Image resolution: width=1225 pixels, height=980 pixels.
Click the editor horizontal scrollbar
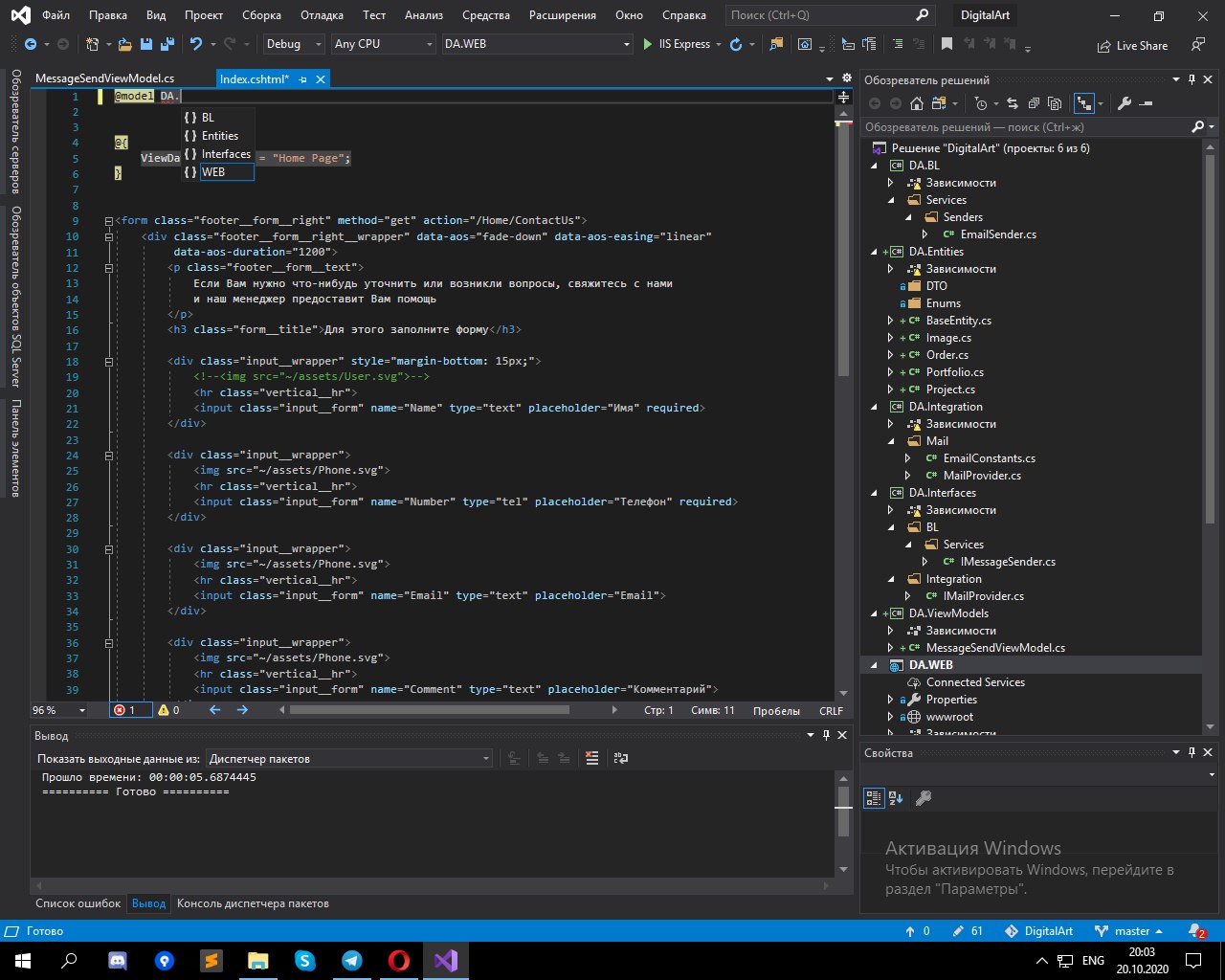(x=429, y=710)
